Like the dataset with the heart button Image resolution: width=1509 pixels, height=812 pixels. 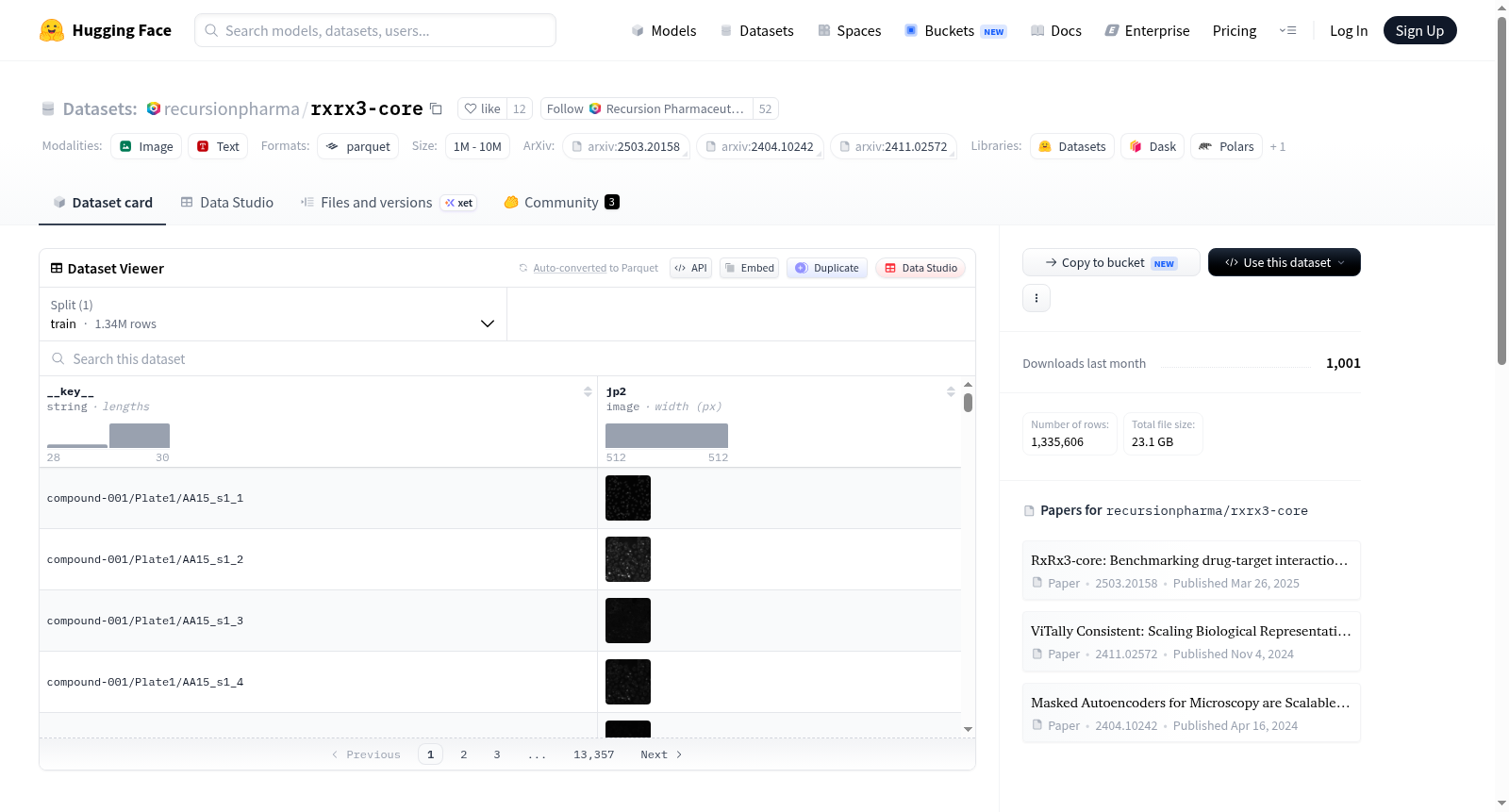[x=482, y=108]
